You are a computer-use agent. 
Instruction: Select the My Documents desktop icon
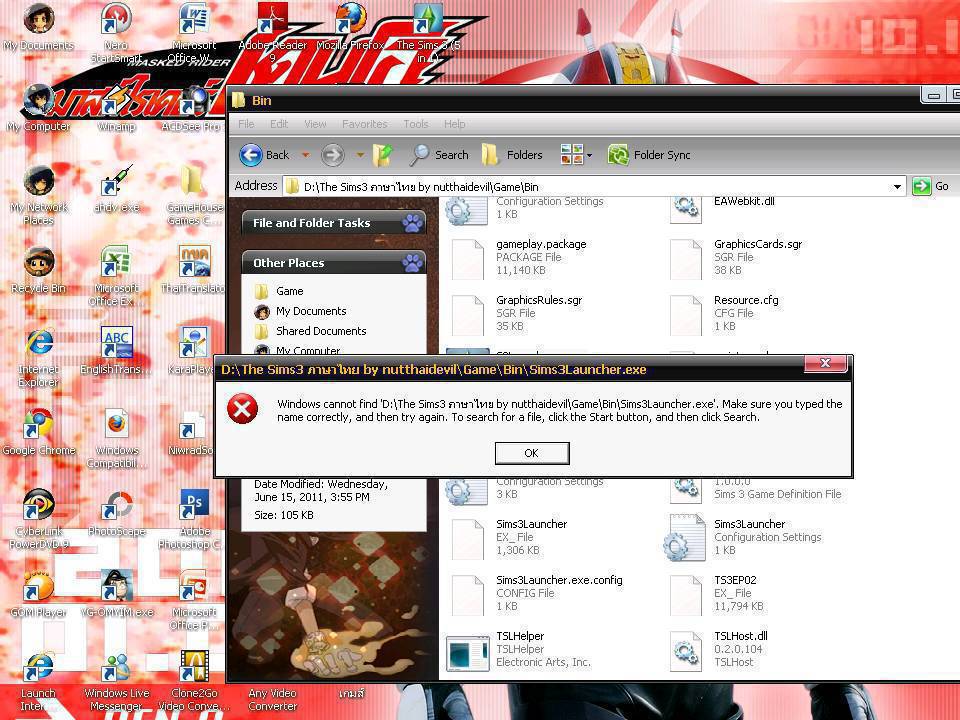(x=39, y=27)
